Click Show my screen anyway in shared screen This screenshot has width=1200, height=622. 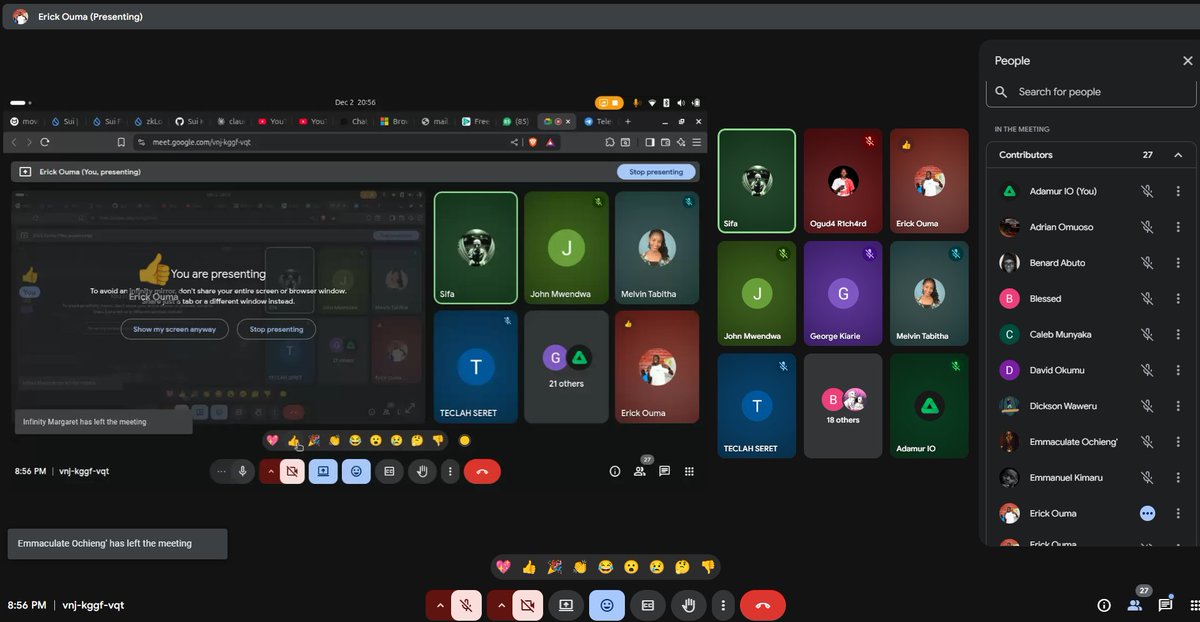point(174,329)
